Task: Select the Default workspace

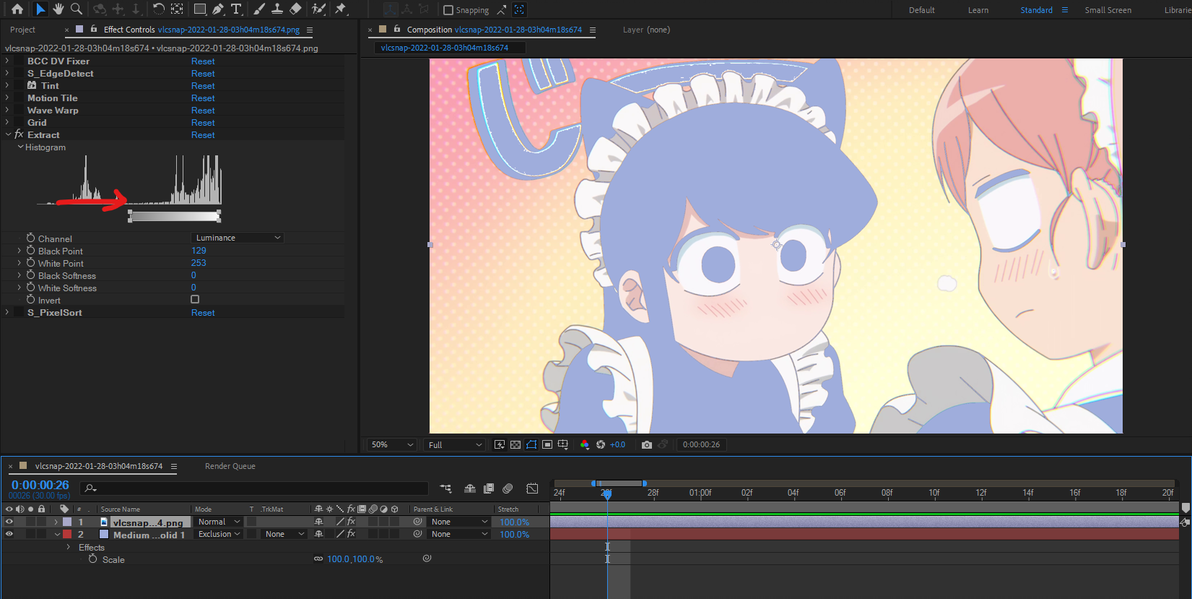Action: [x=921, y=10]
